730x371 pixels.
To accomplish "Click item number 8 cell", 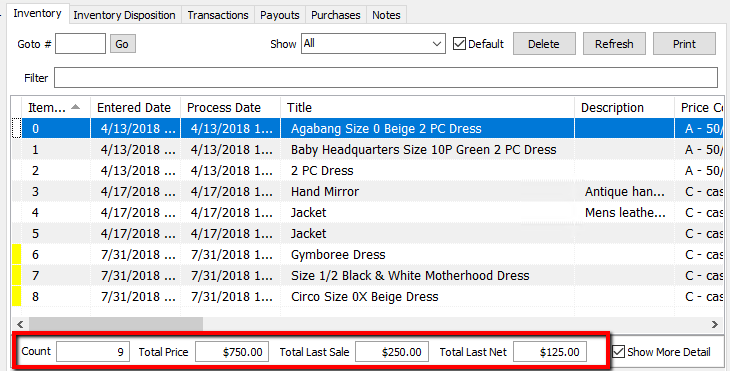I will coord(56,297).
